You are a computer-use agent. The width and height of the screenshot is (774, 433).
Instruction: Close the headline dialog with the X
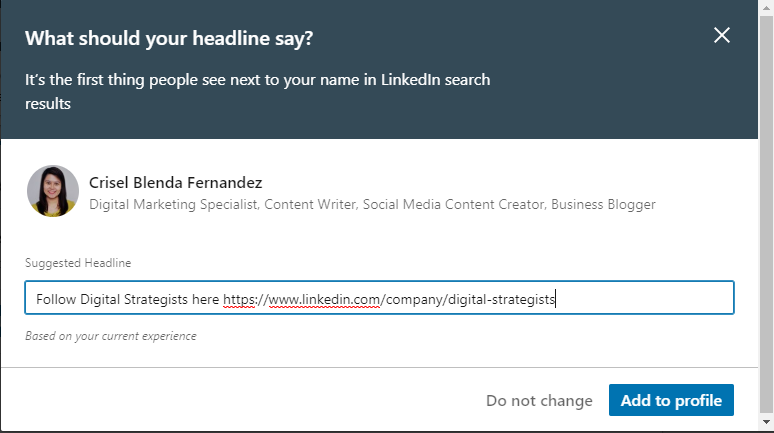[x=722, y=36]
